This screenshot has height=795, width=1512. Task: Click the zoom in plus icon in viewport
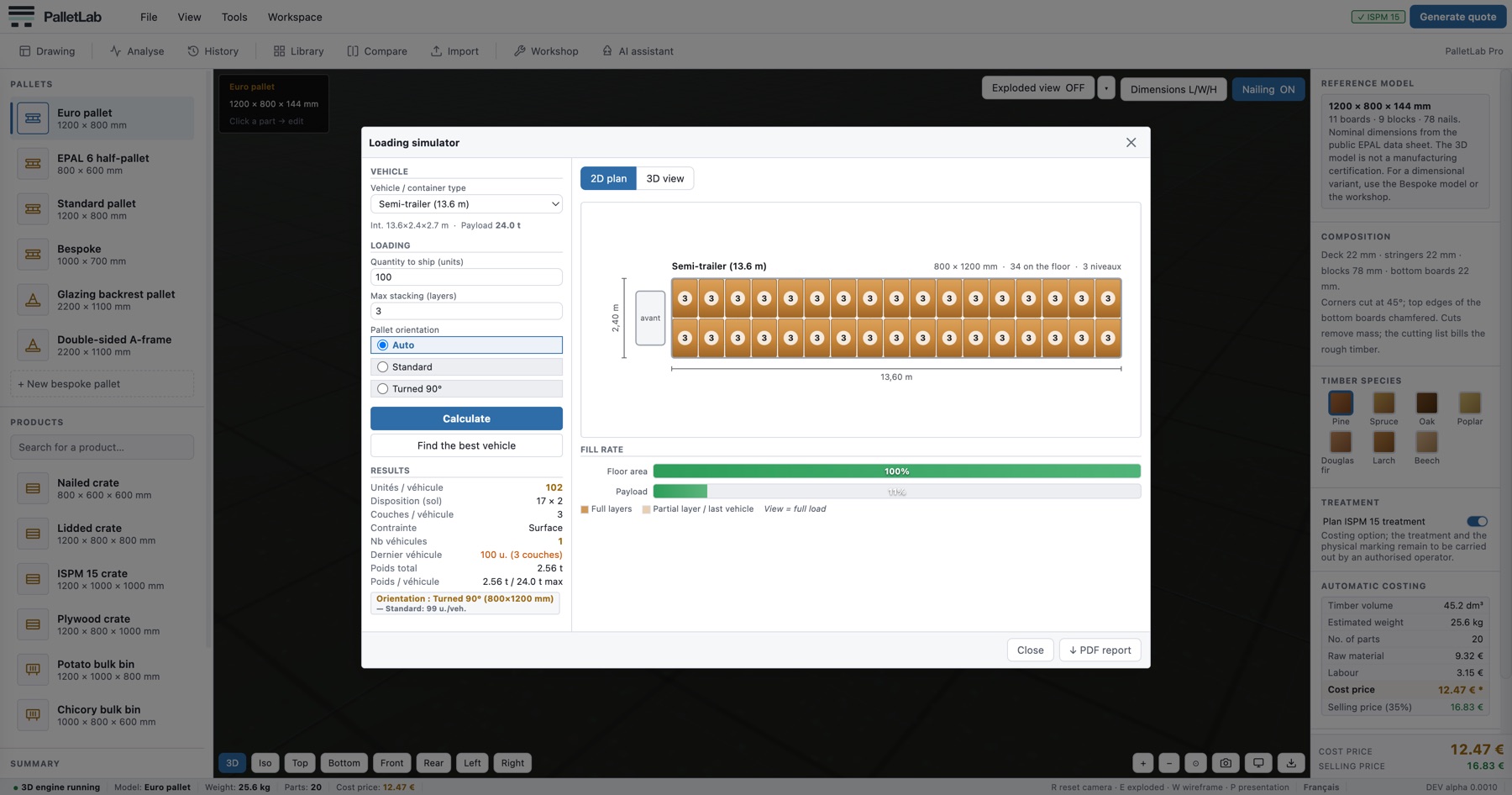pyautogui.click(x=1142, y=763)
